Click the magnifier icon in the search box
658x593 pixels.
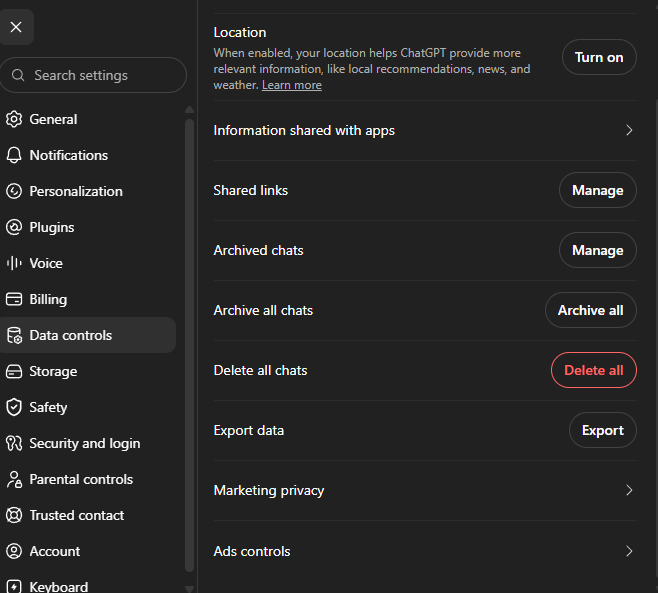click(x=18, y=75)
